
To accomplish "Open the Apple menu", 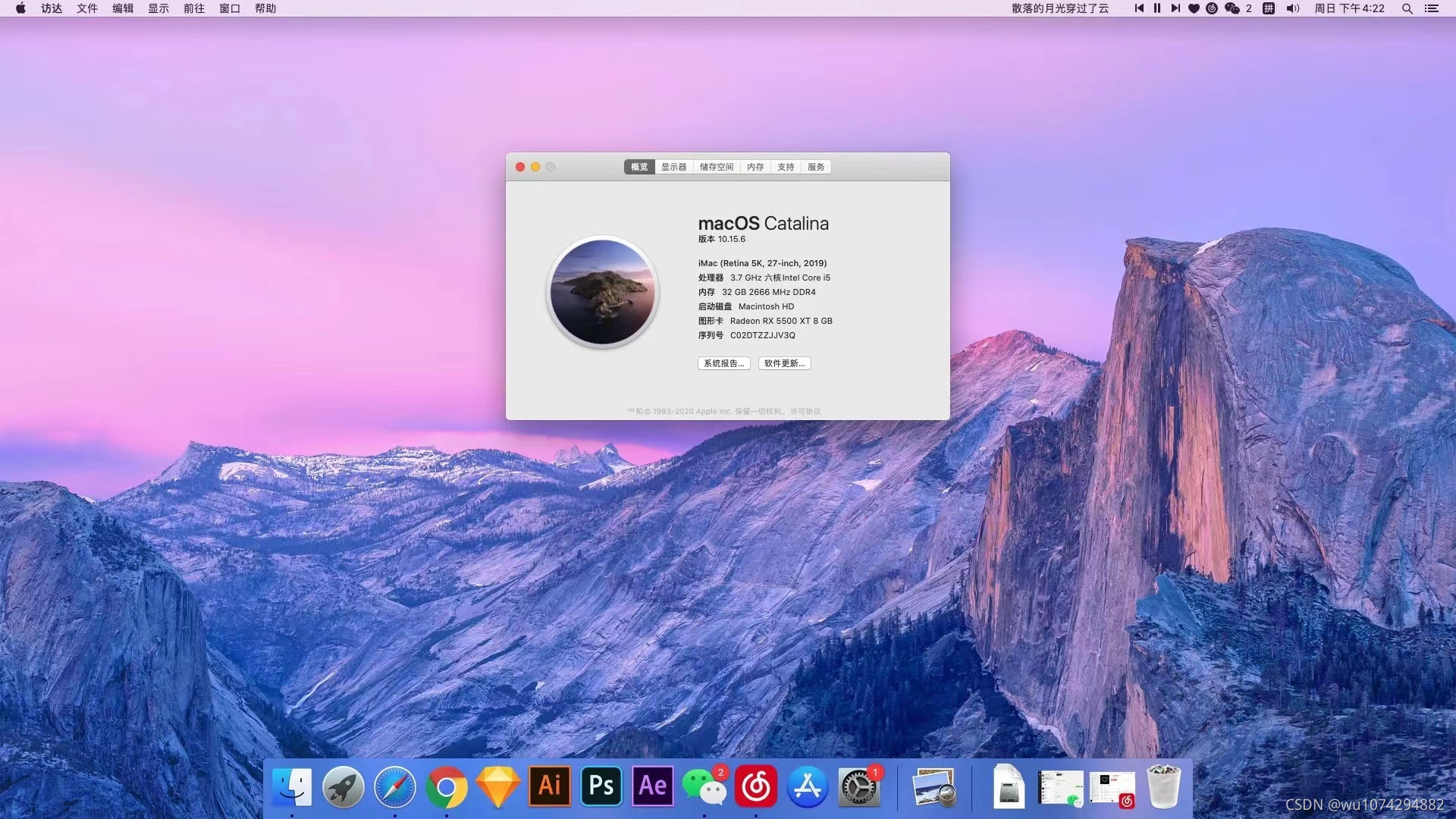I will coord(20,8).
